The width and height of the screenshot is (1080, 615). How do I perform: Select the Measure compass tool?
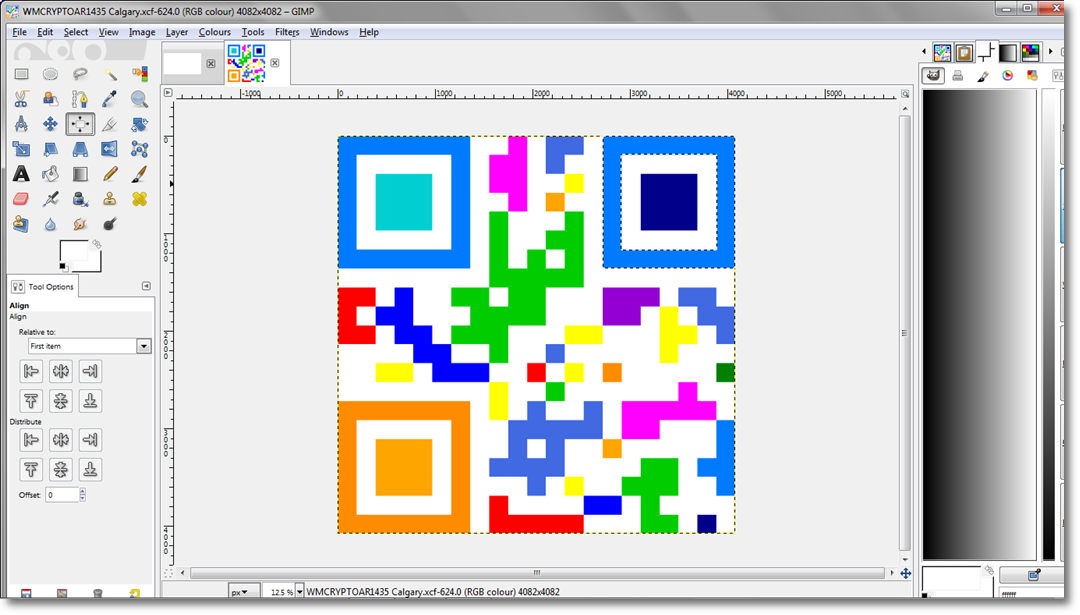[21, 124]
